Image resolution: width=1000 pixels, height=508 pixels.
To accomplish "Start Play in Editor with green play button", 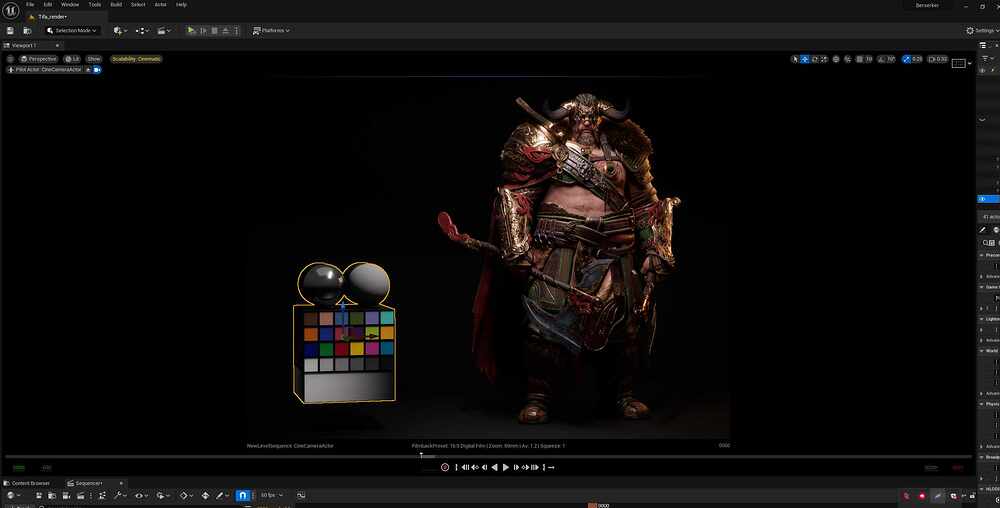I will [191, 30].
